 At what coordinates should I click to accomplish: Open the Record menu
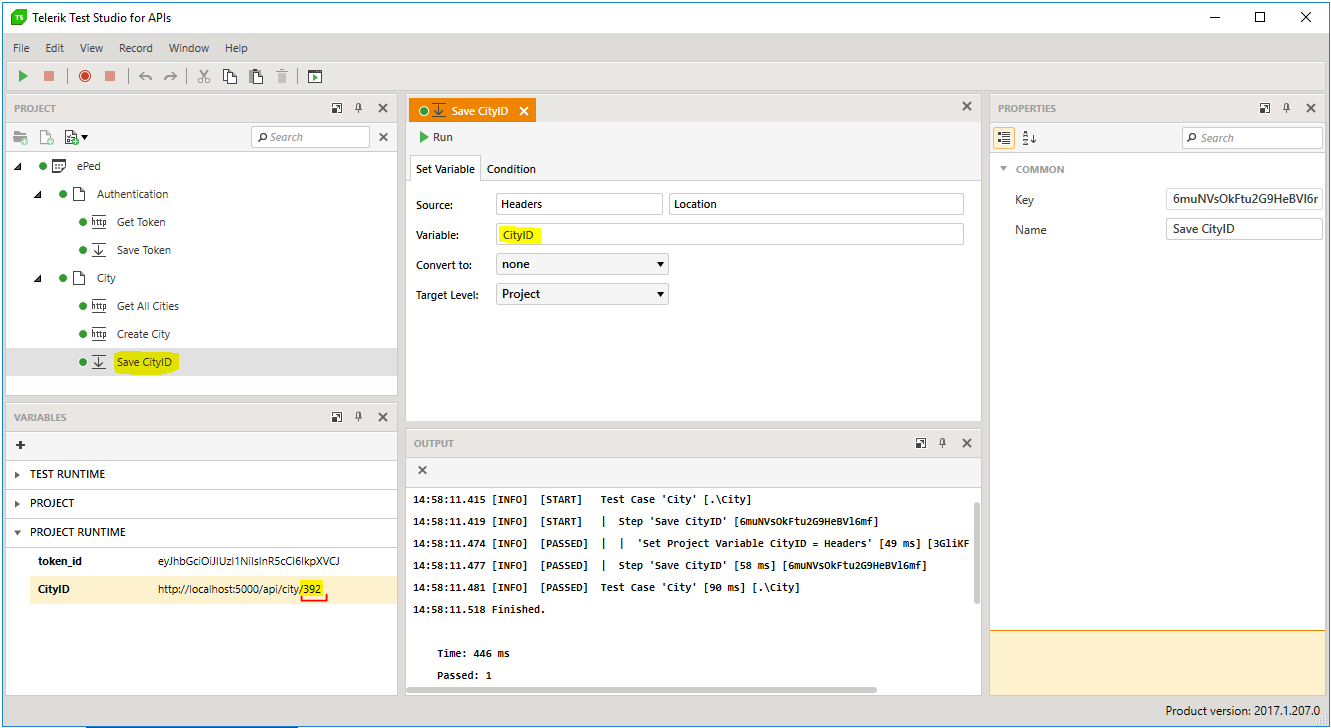point(136,48)
